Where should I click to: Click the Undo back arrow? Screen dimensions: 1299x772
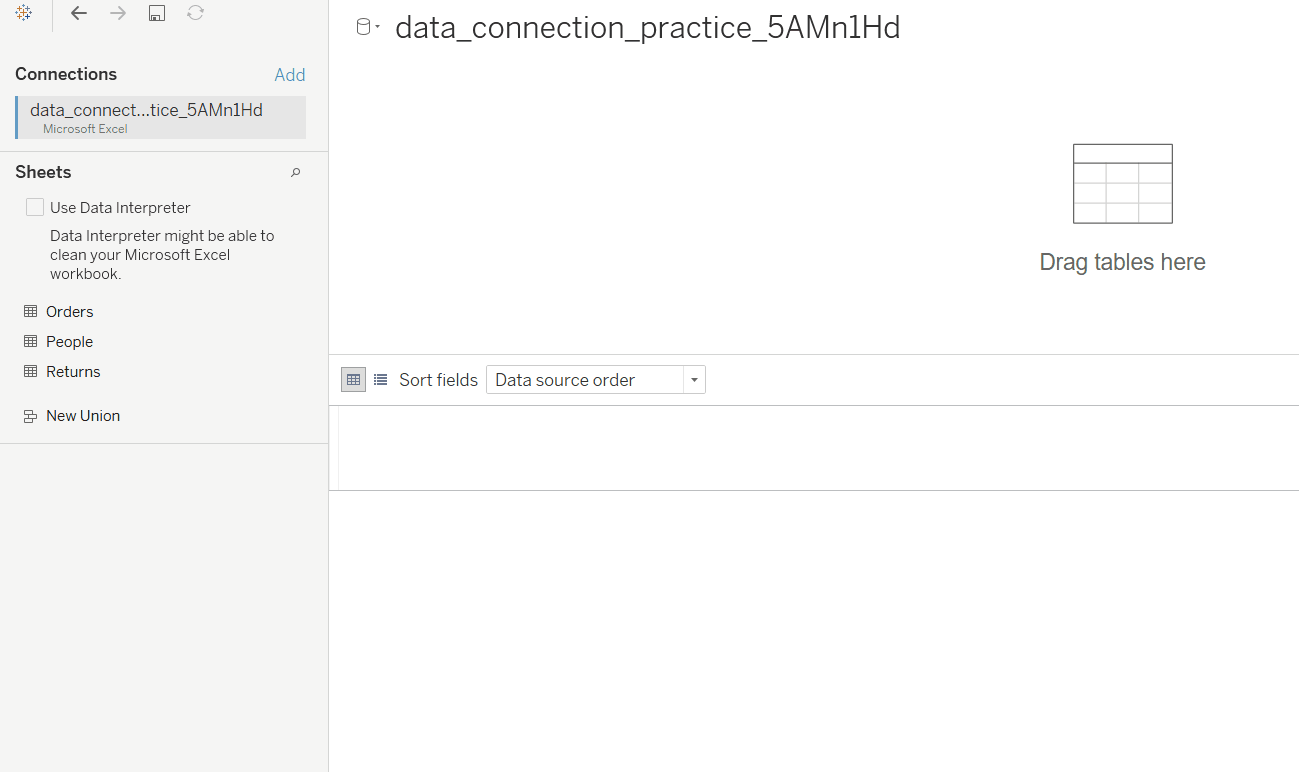click(78, 13)
